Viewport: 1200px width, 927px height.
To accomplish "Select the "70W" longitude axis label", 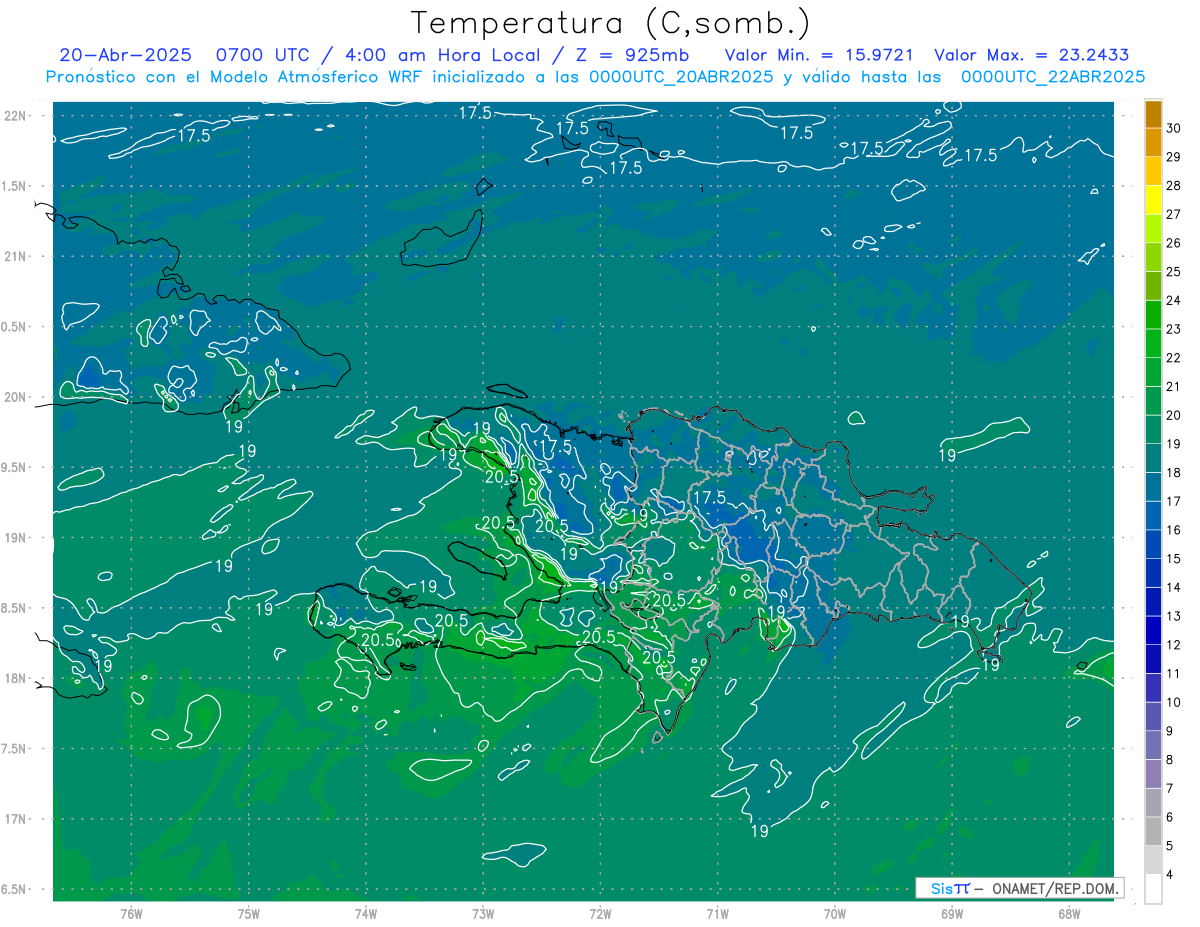I will [835, 913].
